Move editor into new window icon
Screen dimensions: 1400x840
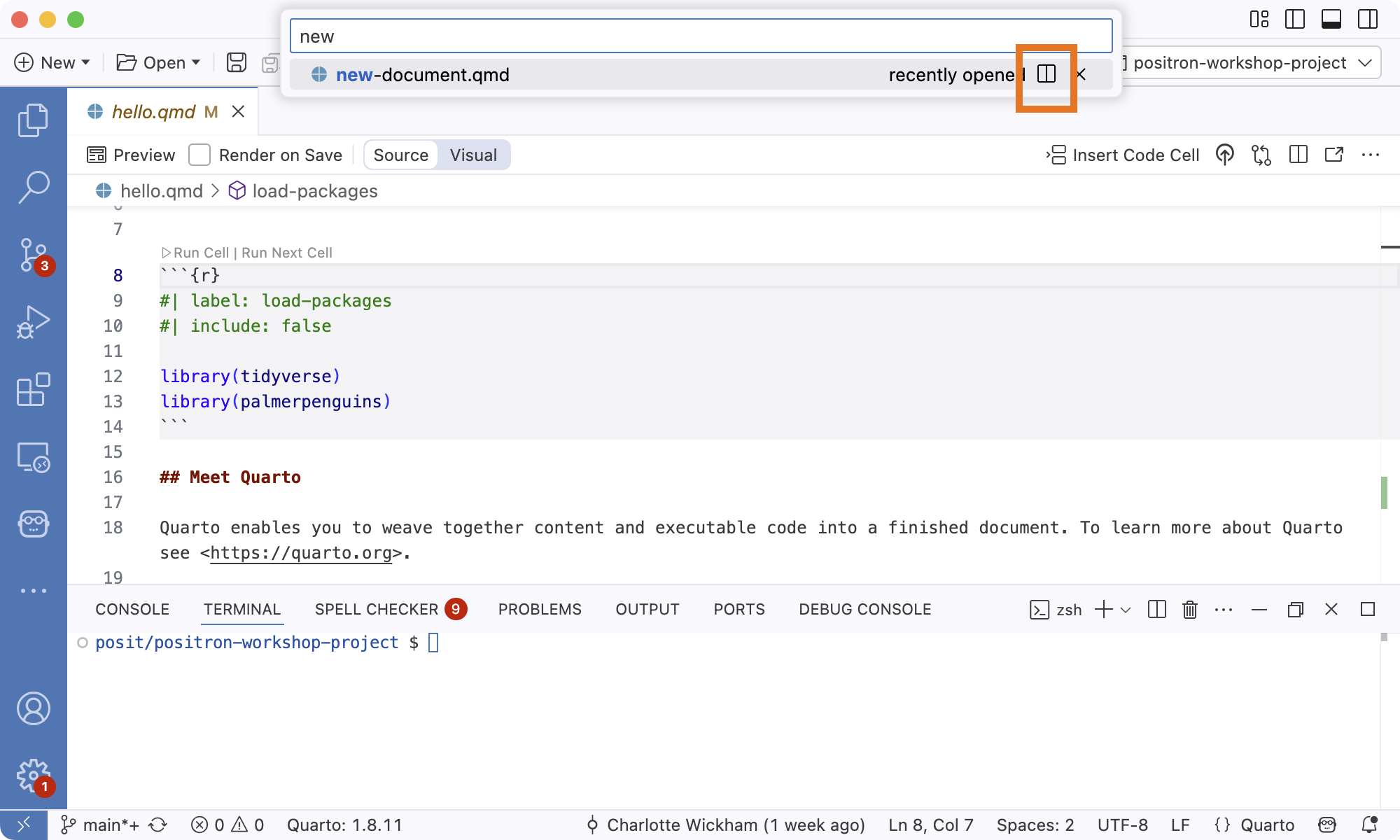point(1334,155)
